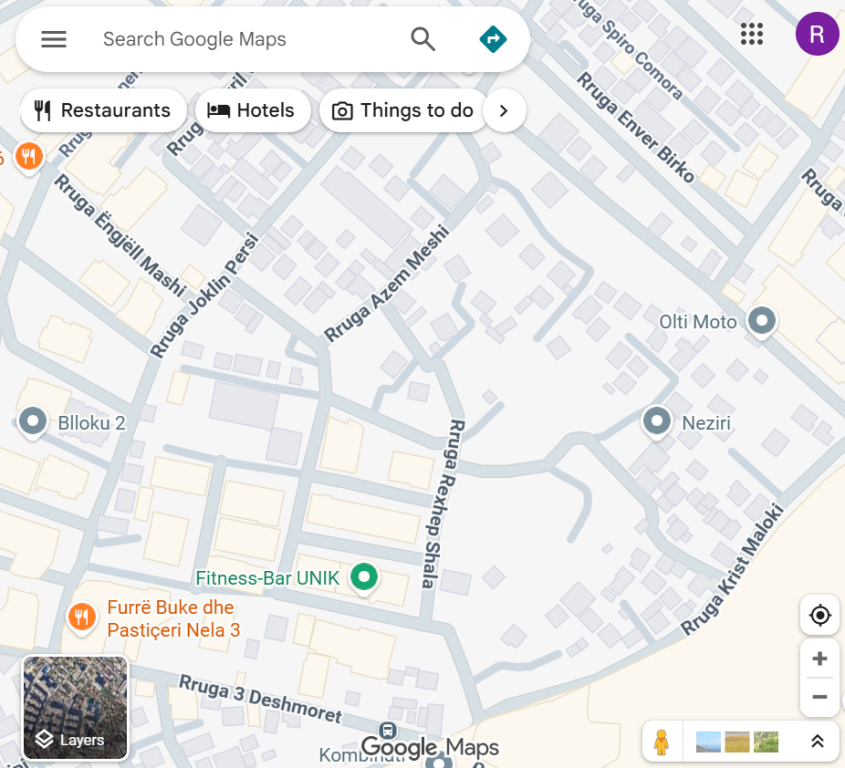Zoom out with the minus button
Screen dimensions: 845x768
click(820, 697)
